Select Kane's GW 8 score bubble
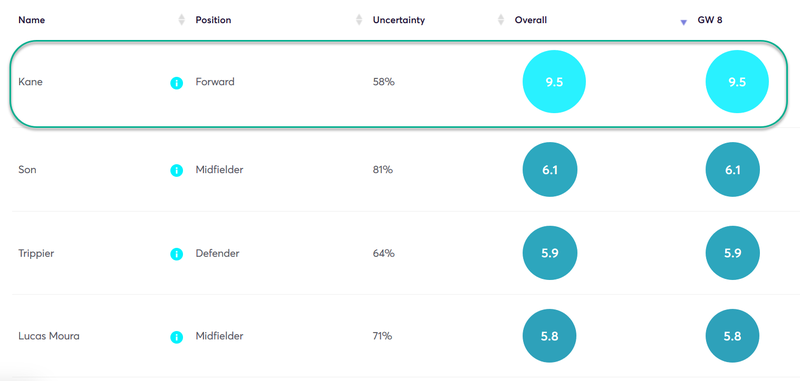The height and width of the screenshot is (381, 800). pos(737,82)
